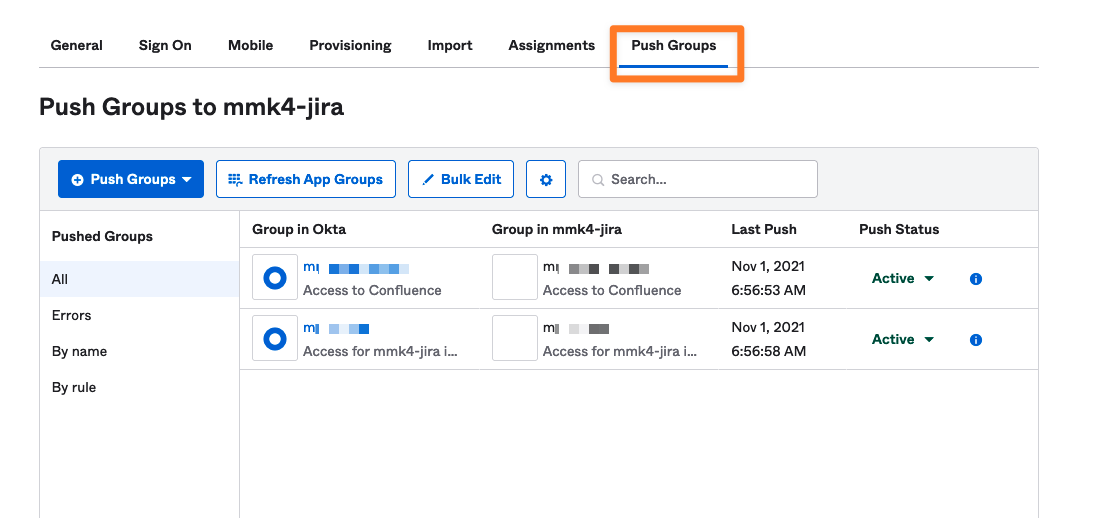The width and height of the screenshot is (1108, 518).
Task: Open the Push Groups dropdown button
Action: (x=131, y=179)
